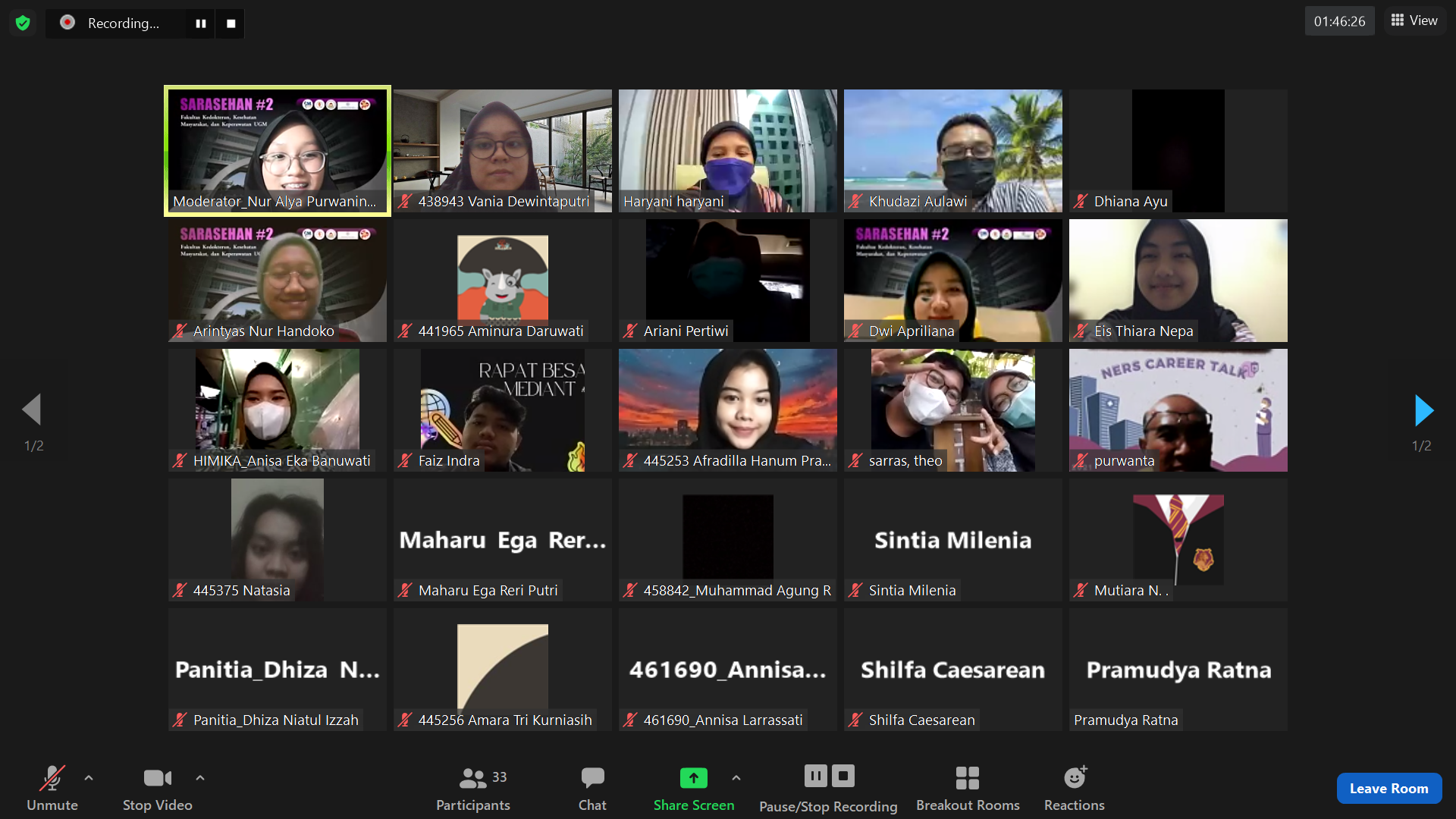Go to previous gallery page arrow
Image resolution: width=1456 pixels, height=819 pixels.
point(32,410)
